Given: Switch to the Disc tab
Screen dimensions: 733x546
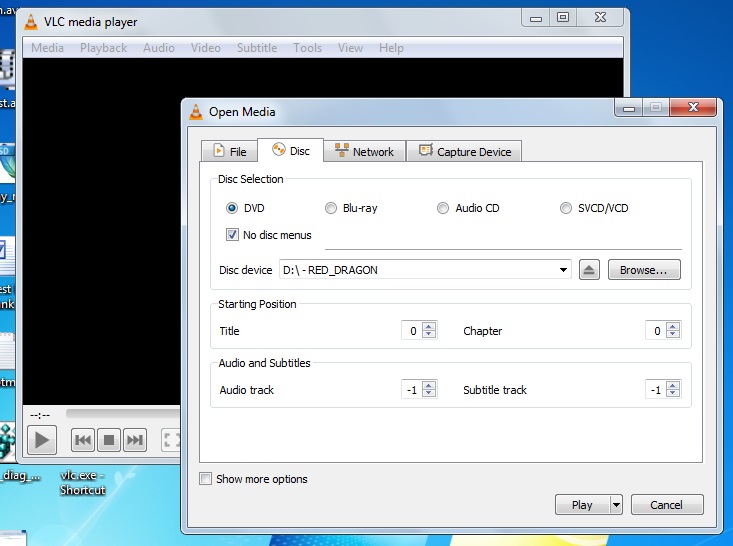Looking at the screenshot, I should tap(290, 151).
